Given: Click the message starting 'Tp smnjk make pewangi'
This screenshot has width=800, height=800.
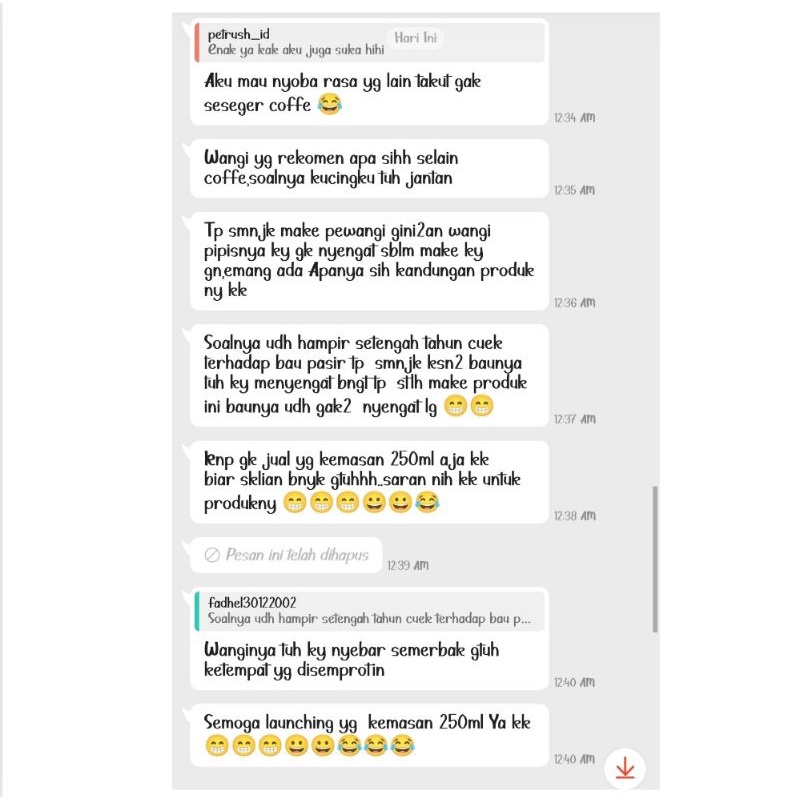Looking at the screenshot, I should (x=369, y=261).
